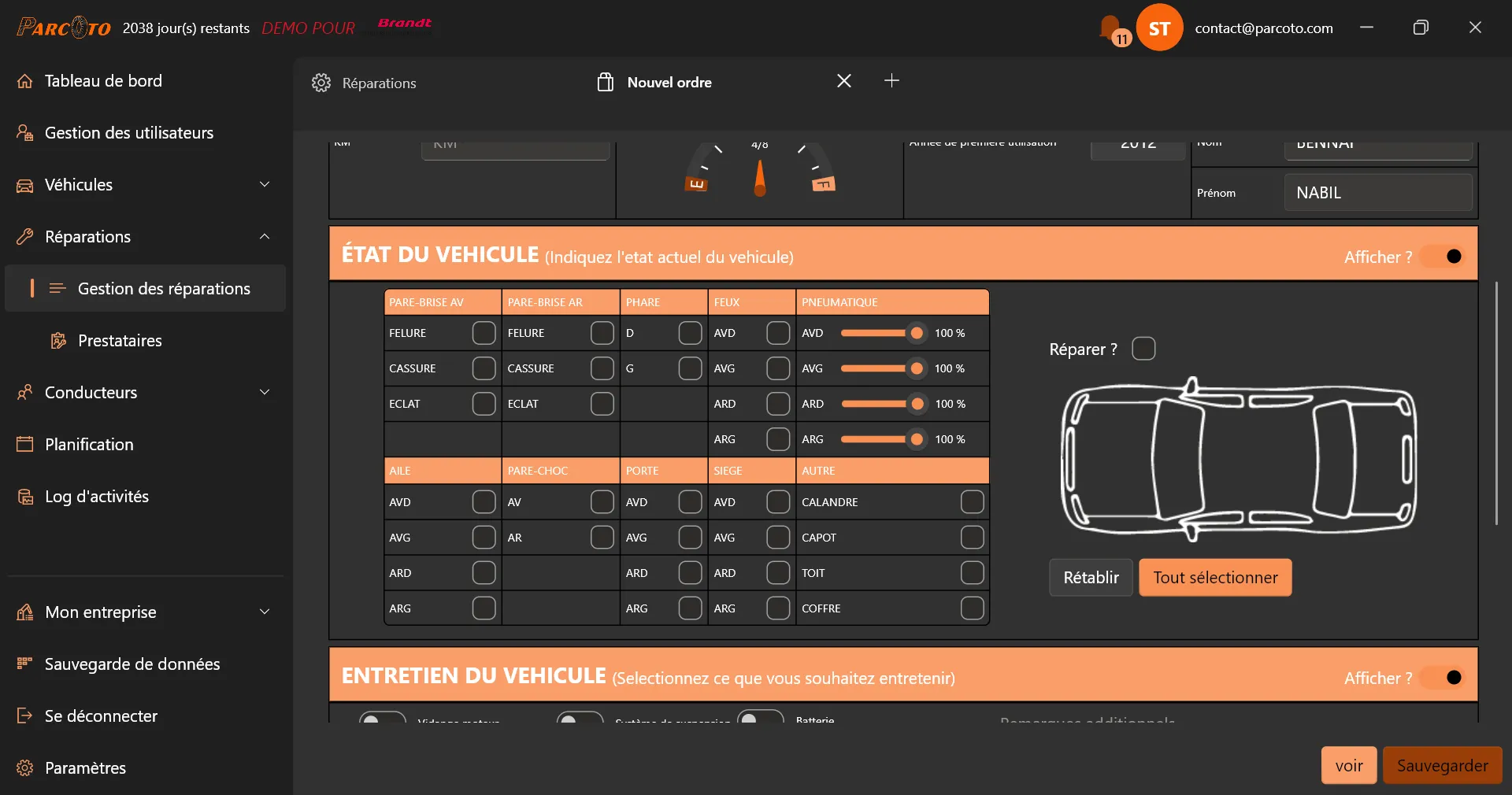
Task: Click the Véhicules car icon
Action: click(x=25, y=185)
